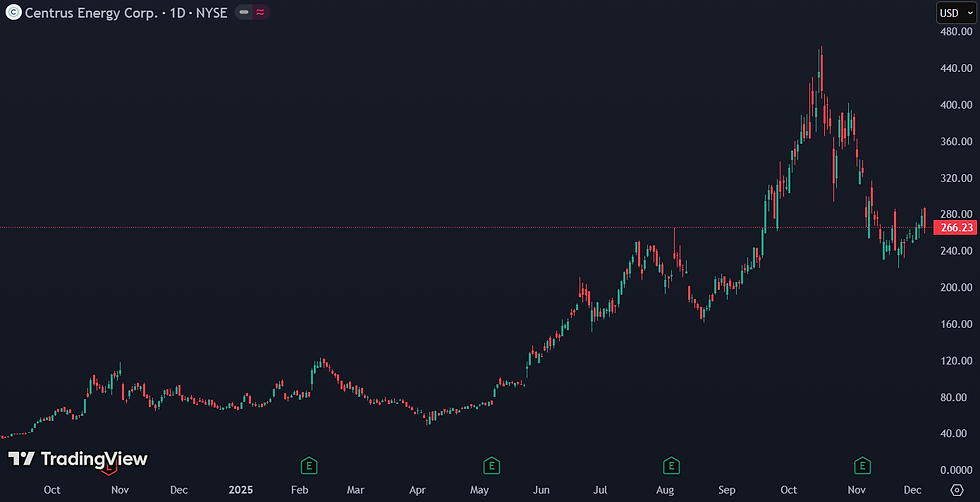This screenshot has width=980, height=502.
Task: Click the Jul label on time axis
Action: pos(601,489)
